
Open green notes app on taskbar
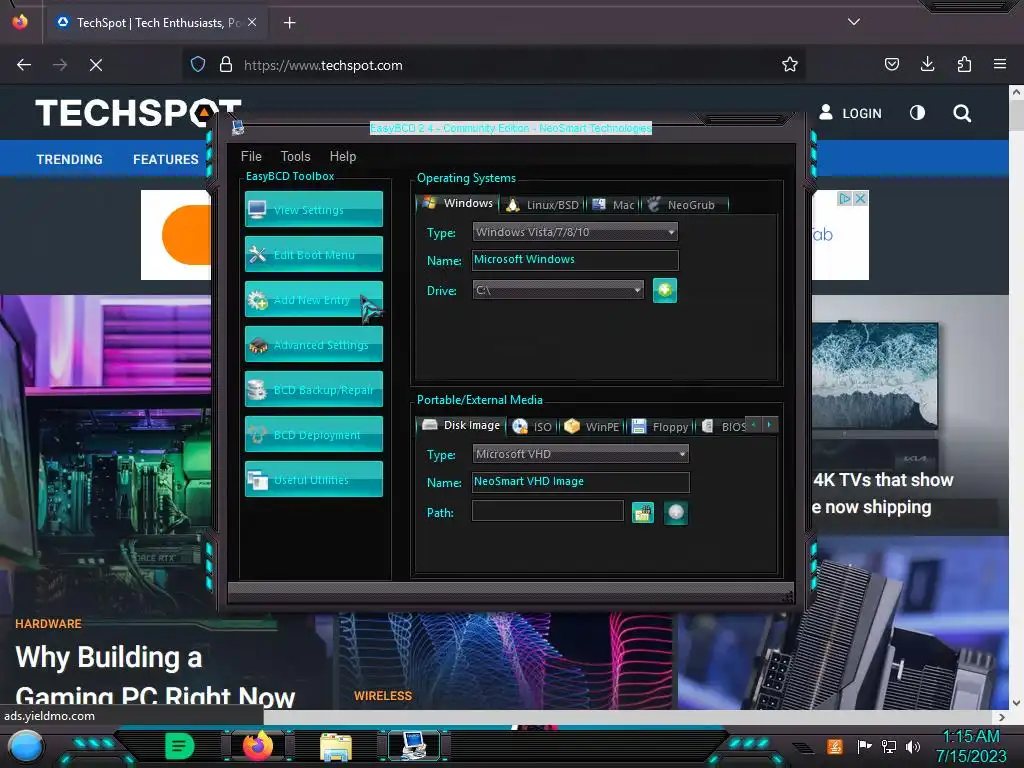pyautogui.click(x=179, y=746)
